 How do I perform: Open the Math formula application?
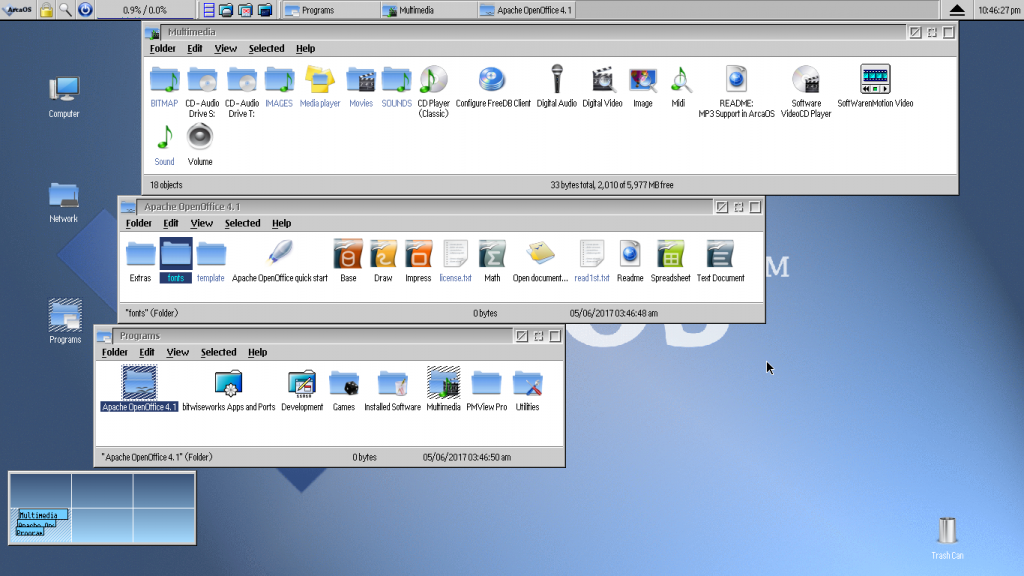pyautogui.click(x=492, y=255)
